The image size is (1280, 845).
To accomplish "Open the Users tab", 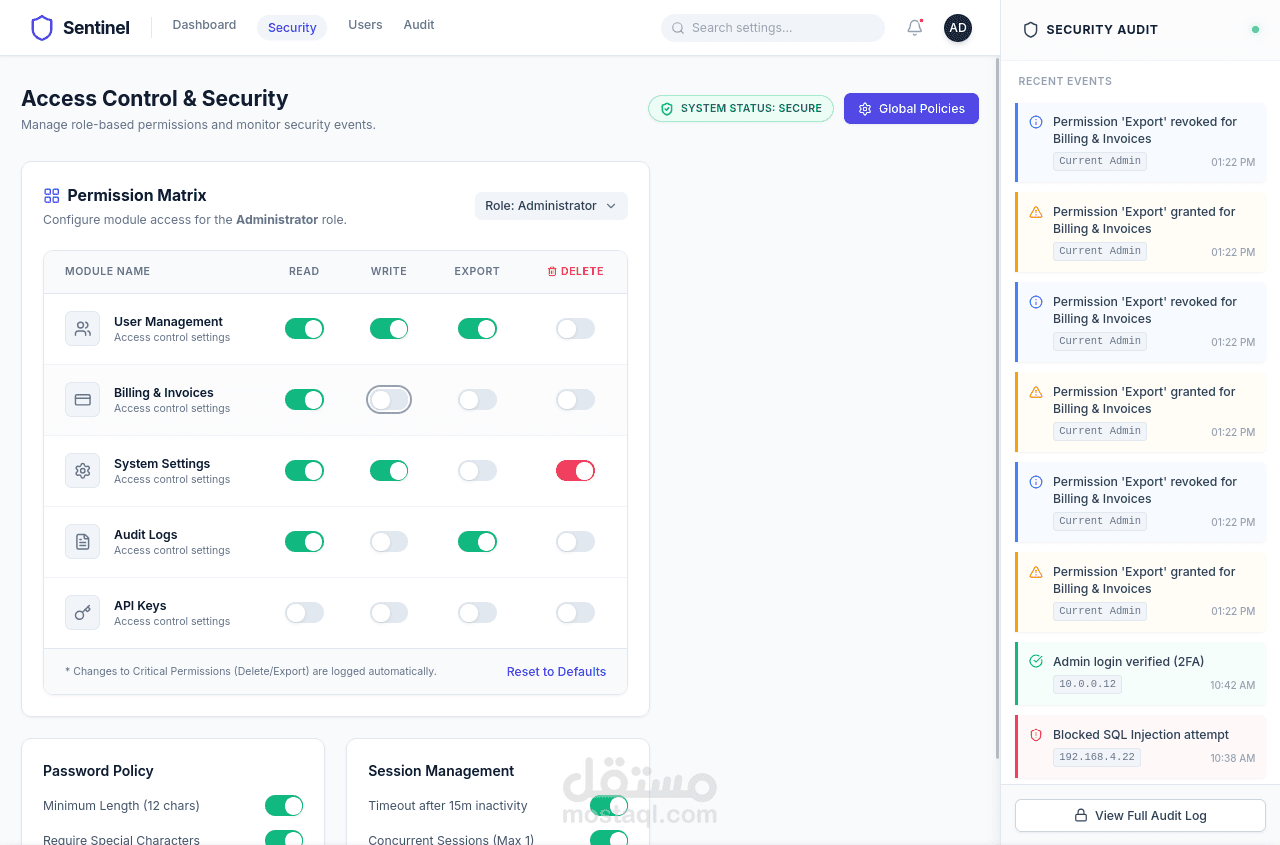I will pos(365,25).
